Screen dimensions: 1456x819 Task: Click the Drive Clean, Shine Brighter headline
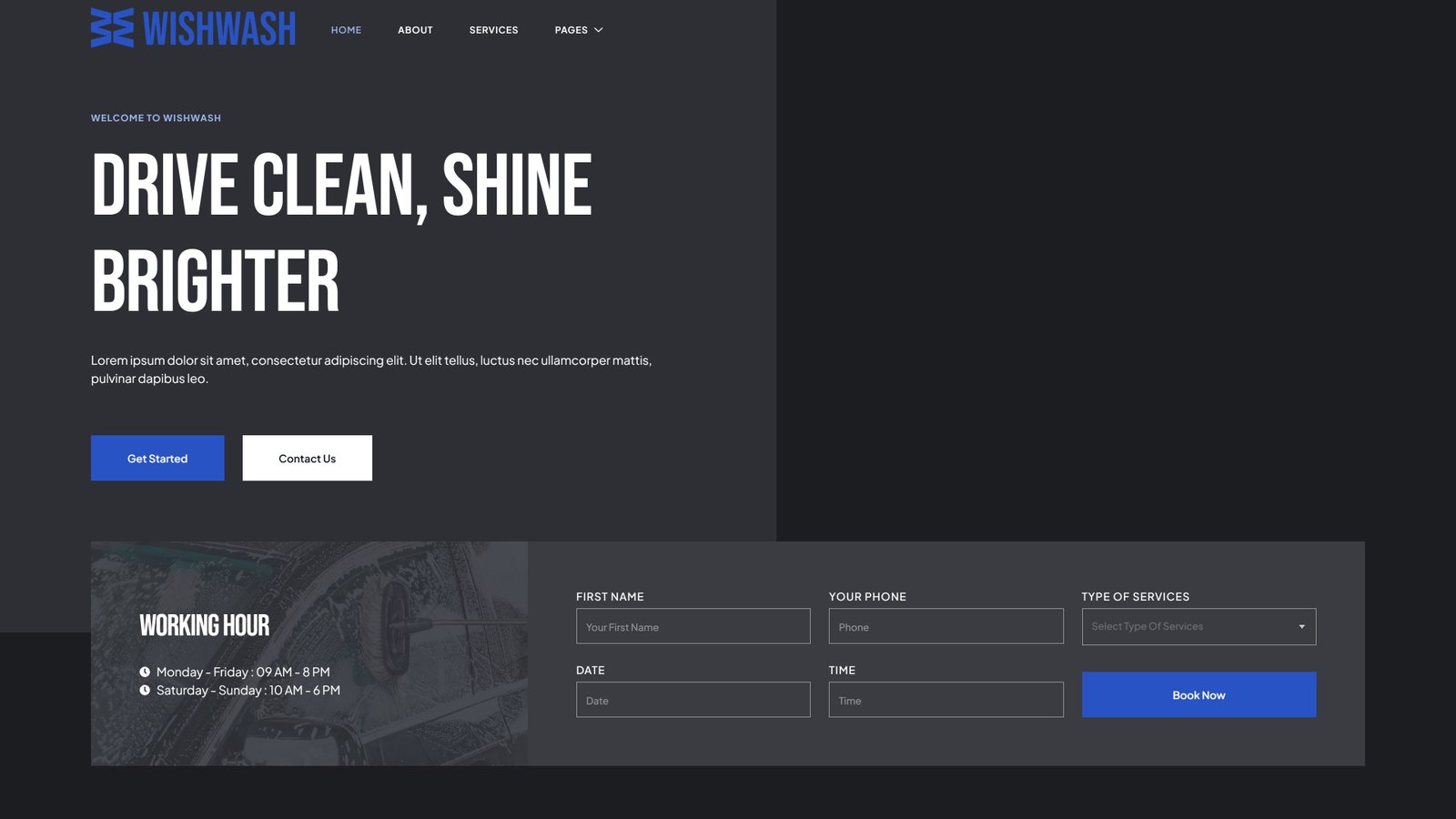341,232
